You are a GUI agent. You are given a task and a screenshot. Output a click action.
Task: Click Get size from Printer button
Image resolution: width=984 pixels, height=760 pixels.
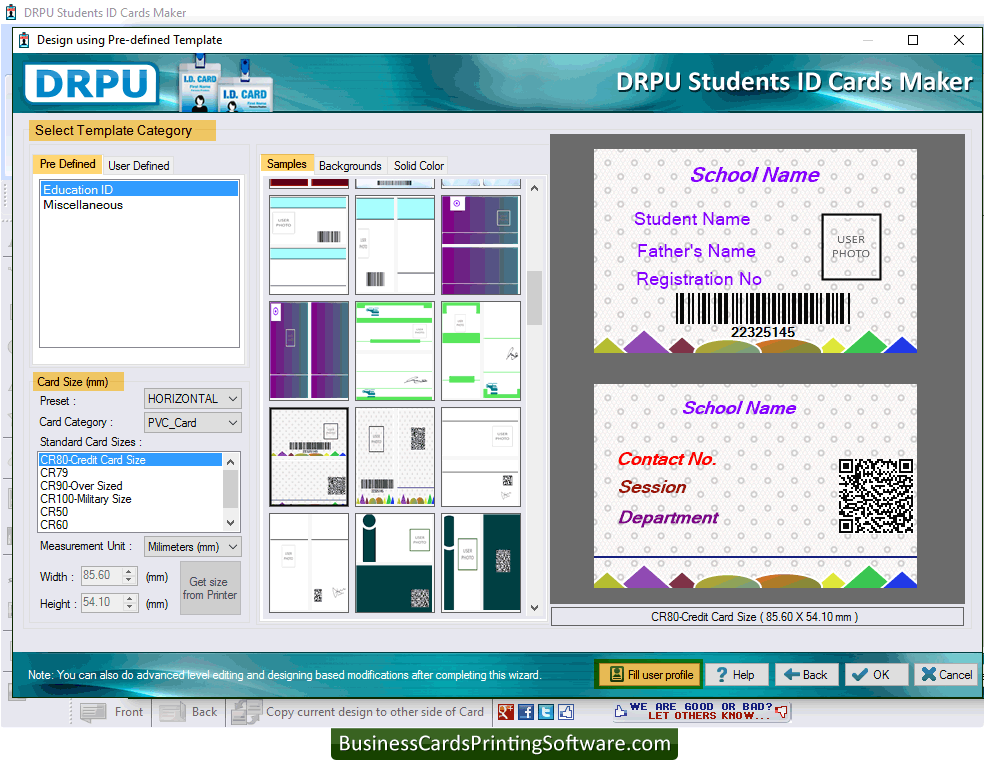(x=210, y=588)
